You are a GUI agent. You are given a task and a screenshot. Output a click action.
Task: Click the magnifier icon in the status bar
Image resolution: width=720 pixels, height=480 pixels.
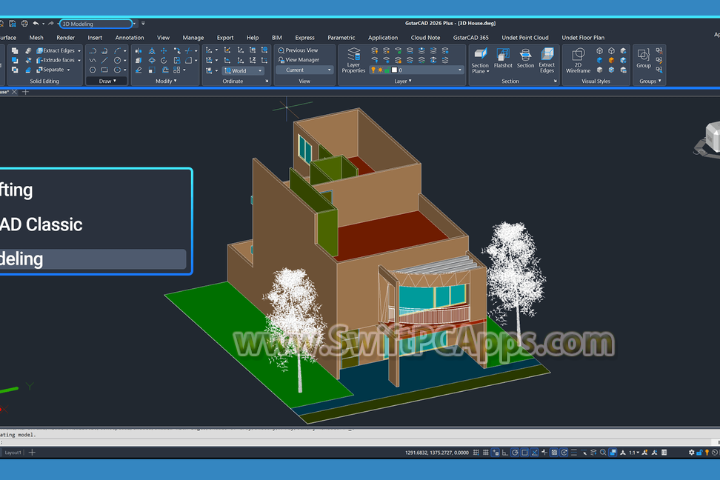[603, 452]
